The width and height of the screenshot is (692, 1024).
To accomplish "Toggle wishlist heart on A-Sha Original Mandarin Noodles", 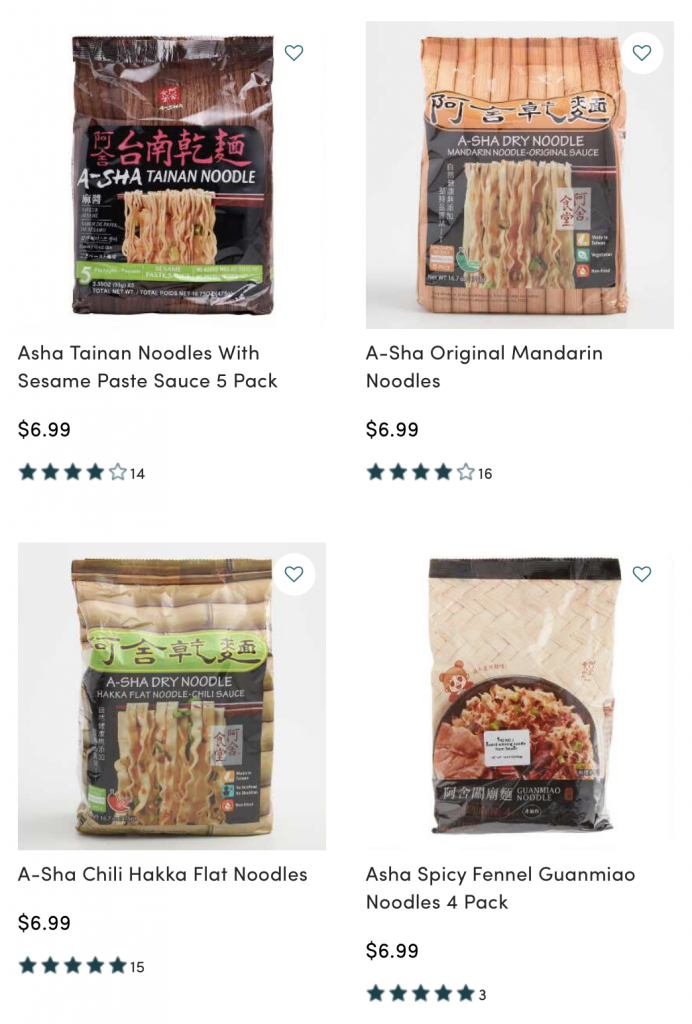I will [642, 52].
